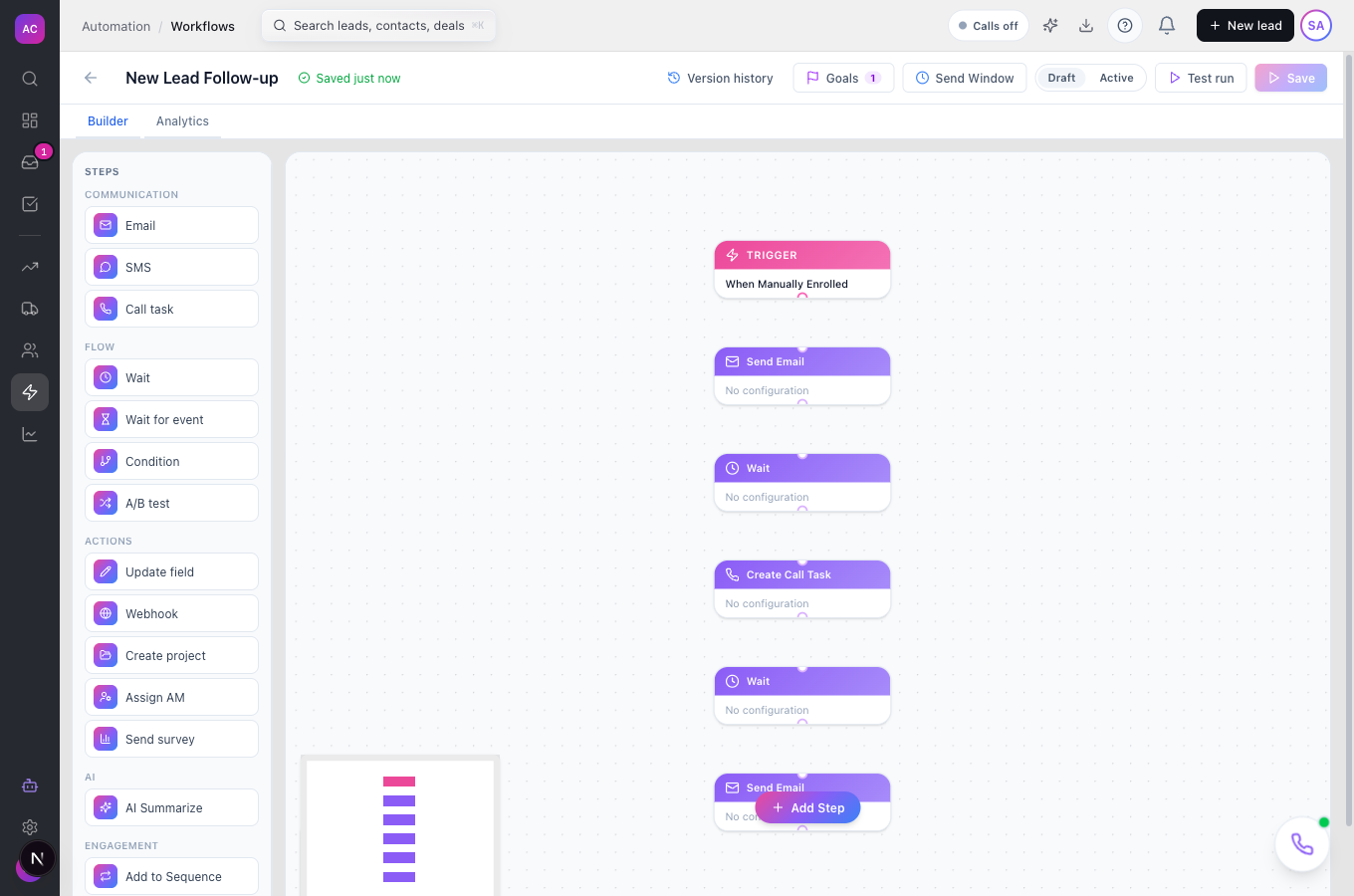The image size is (1354, 896).
Task: Go to the Workflows breadcrumb
Action: [x=203, y=27]
